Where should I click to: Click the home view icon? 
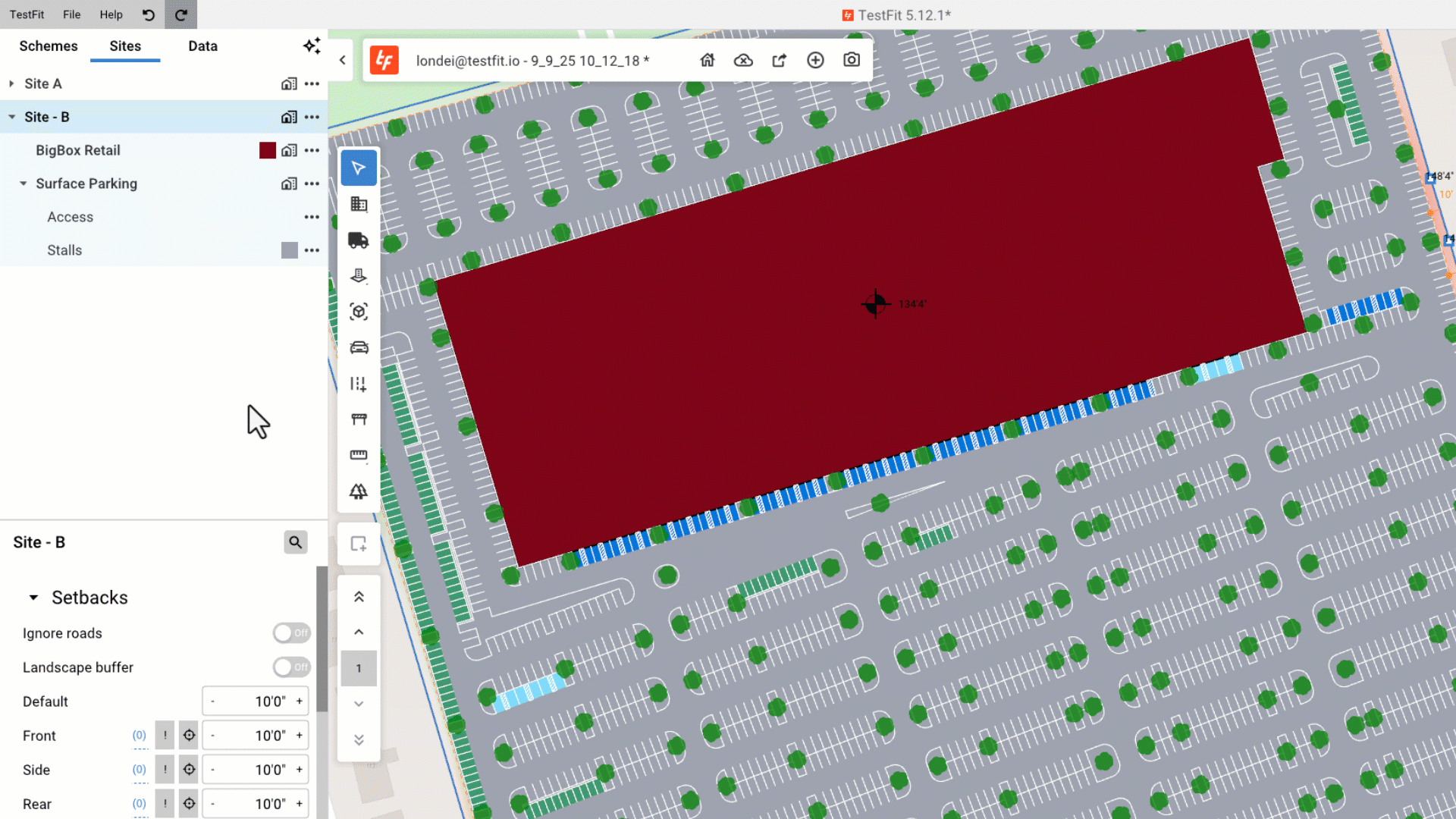click(708, 60)
